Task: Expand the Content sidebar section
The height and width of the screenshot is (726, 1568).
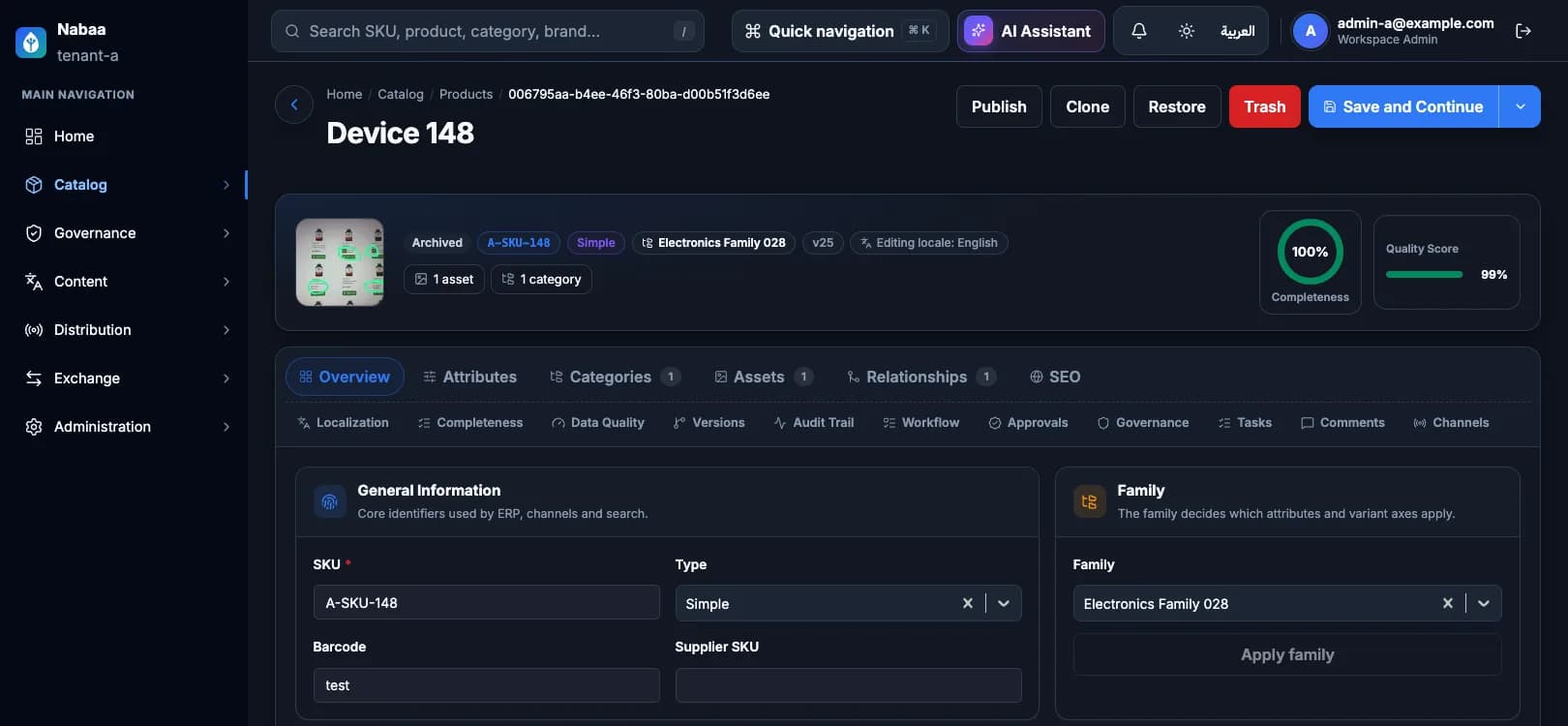Action: [124, 282]
